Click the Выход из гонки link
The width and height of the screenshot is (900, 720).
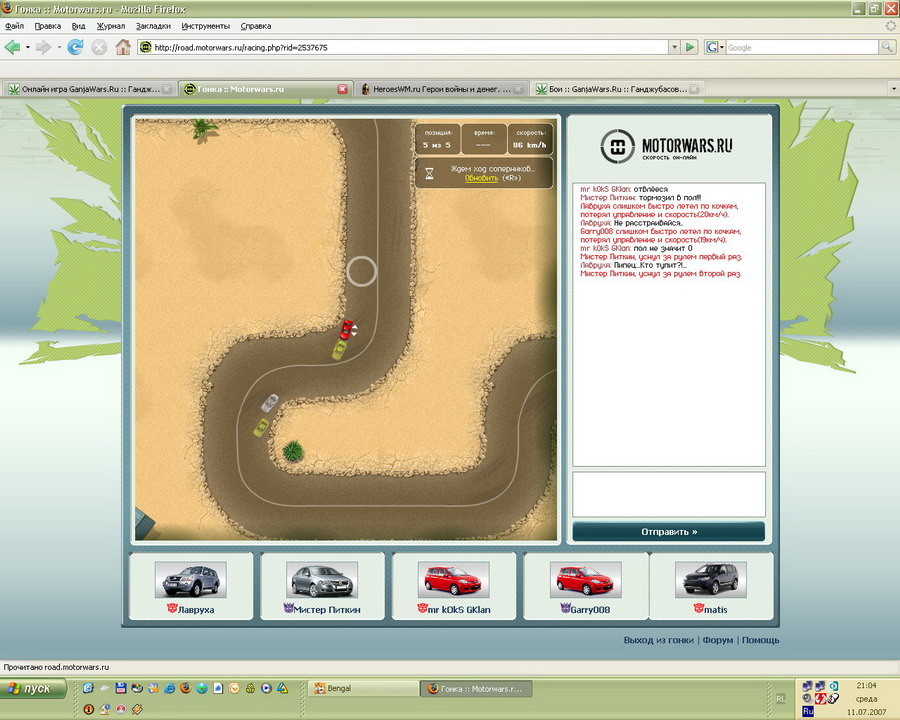coord(658,640)
